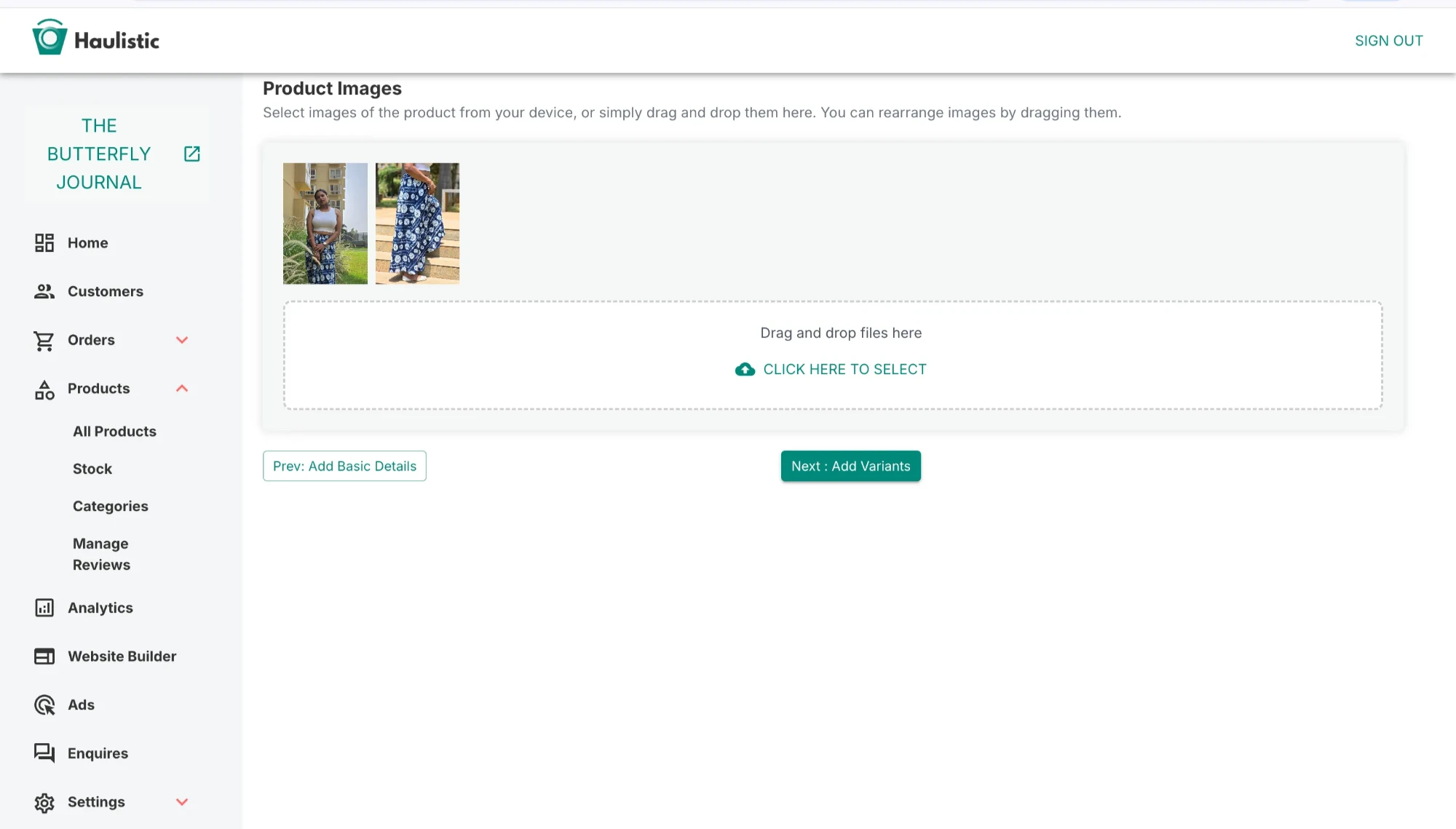Viewport: 1456px width, 829px height.
Task: Expand the Settings submenu chevron
Action: [x=182, y=802]
